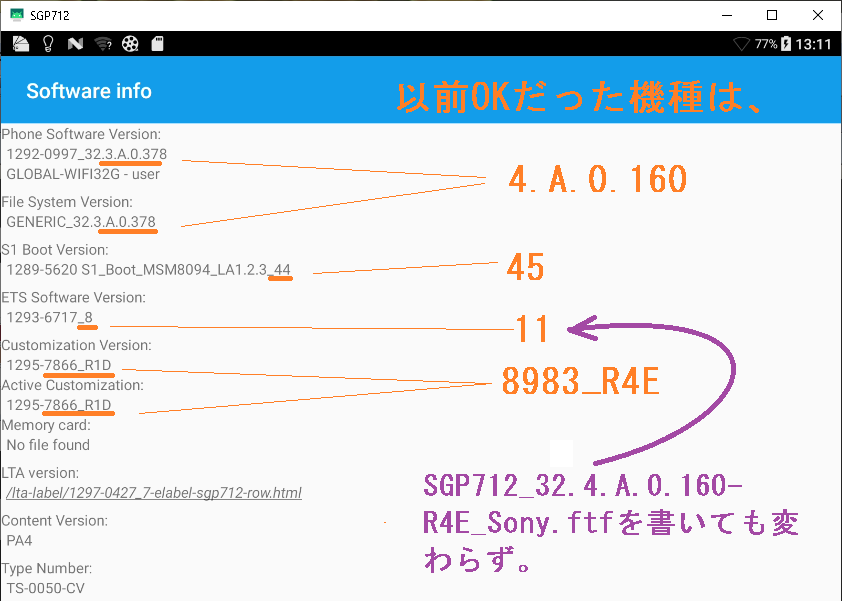842x601 pixels.
Task: Click the Customization Version label
Action: click(x=76, y=345)
